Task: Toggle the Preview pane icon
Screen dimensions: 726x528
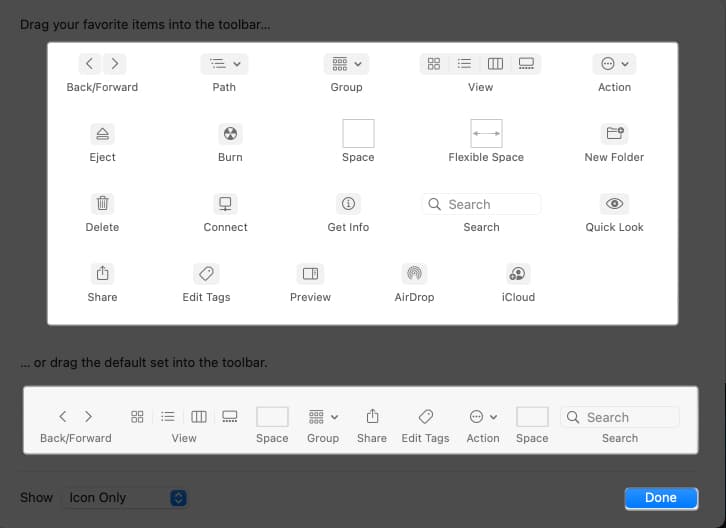Action: pos(310,274)
